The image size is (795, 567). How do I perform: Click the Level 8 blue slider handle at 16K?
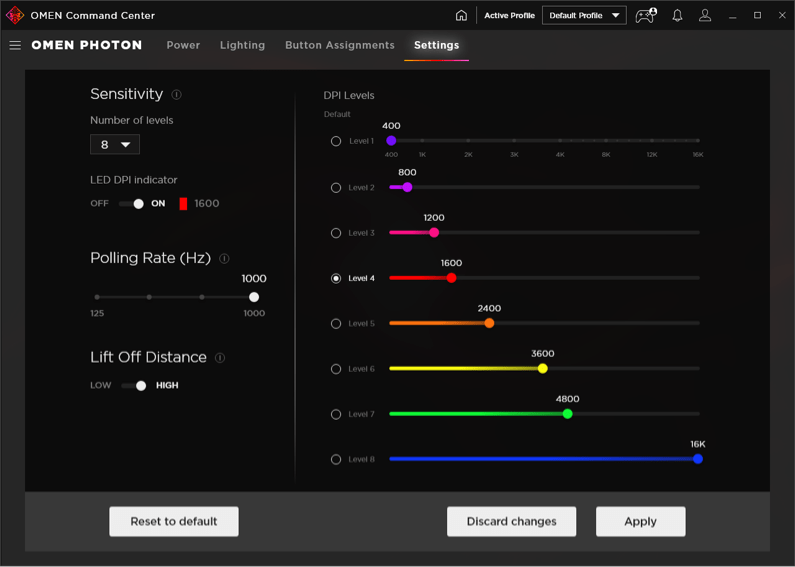(698, 459)
